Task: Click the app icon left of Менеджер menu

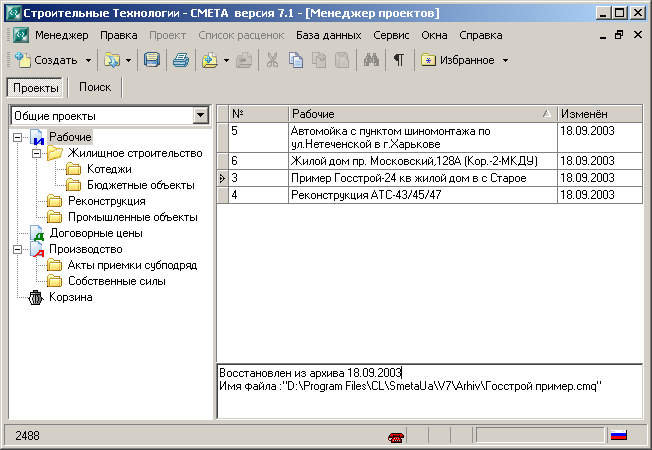Action: tap(20, 35)
